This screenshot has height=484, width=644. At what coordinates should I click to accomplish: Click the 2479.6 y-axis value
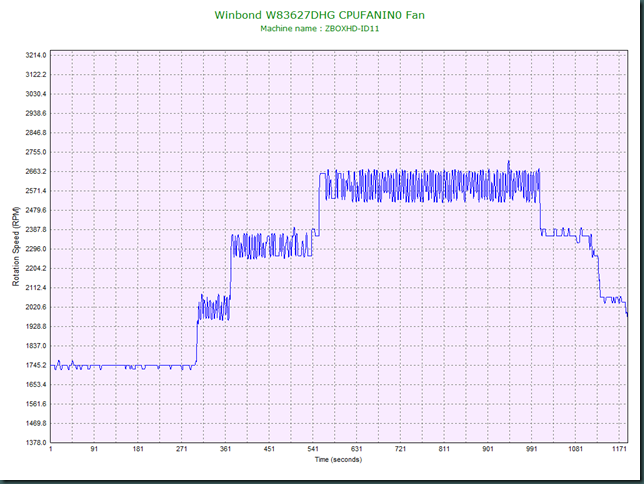[x=36, y=210]
